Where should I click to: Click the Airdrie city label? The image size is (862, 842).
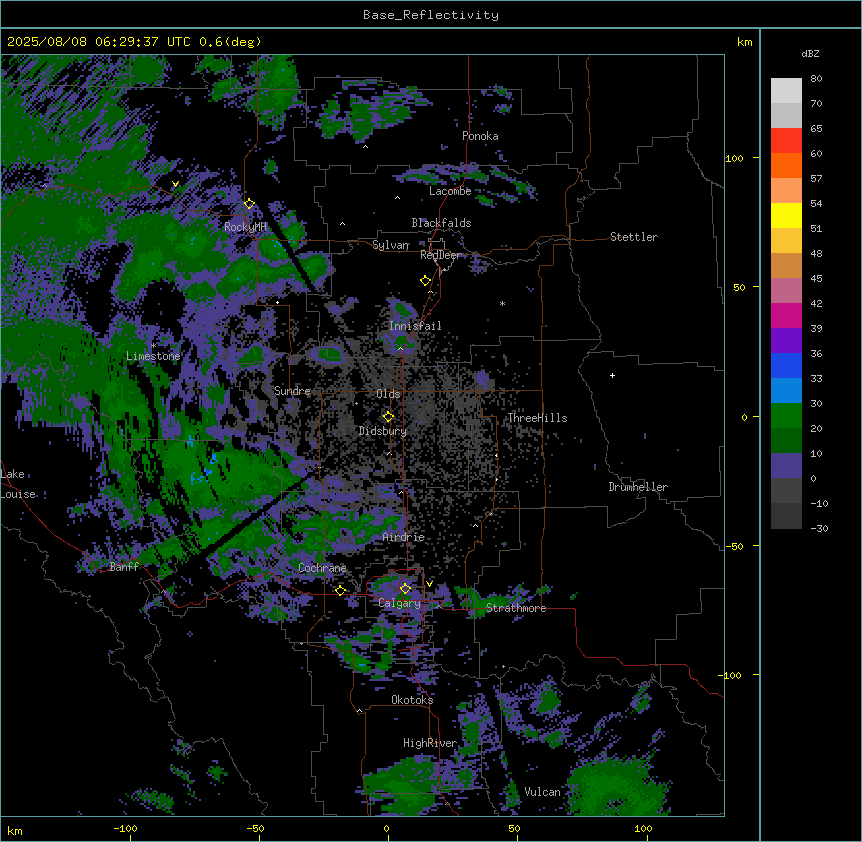(x=404, y=537)
